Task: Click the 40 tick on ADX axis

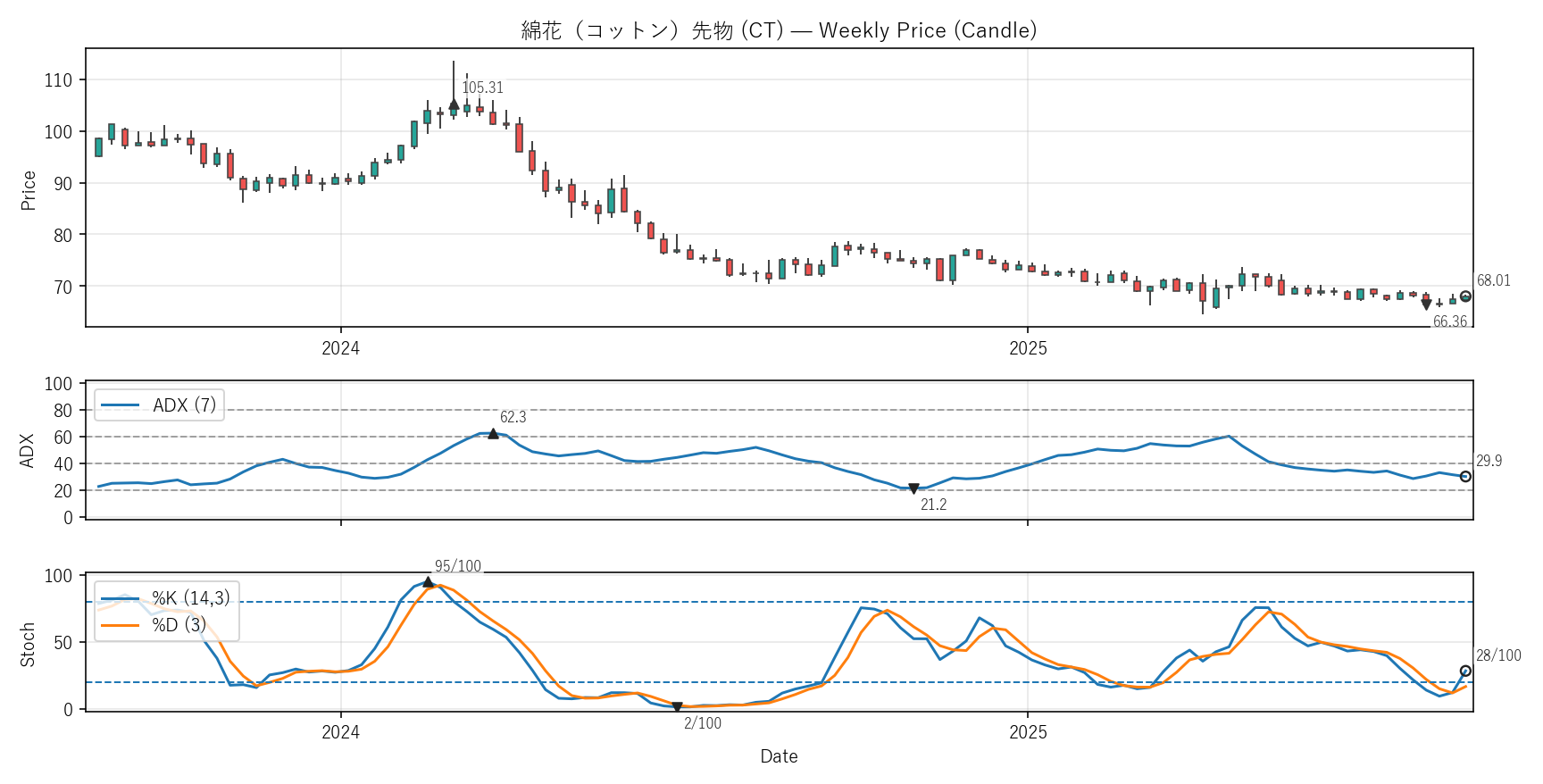Action: [x=63, y=464]
